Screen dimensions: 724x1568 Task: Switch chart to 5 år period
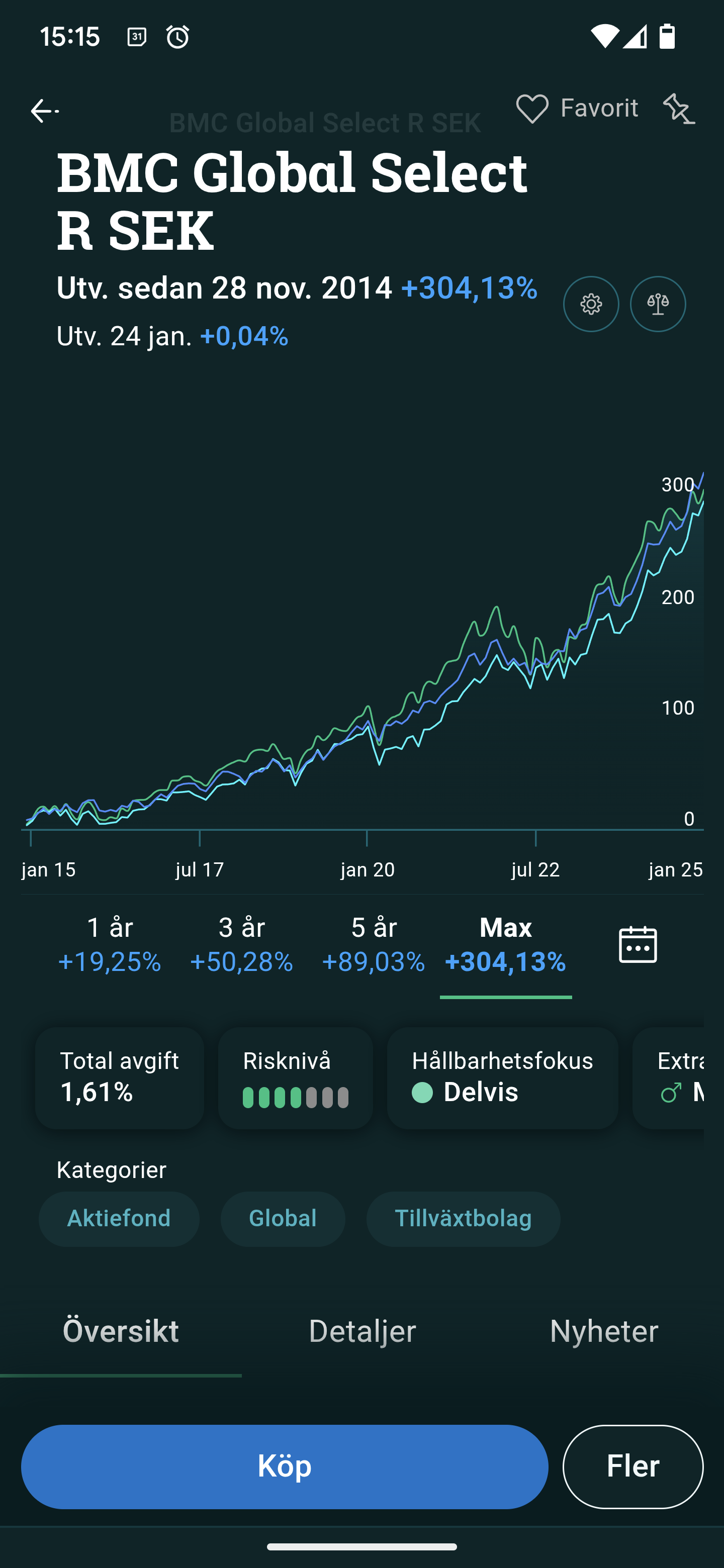[x=373, y=944]
